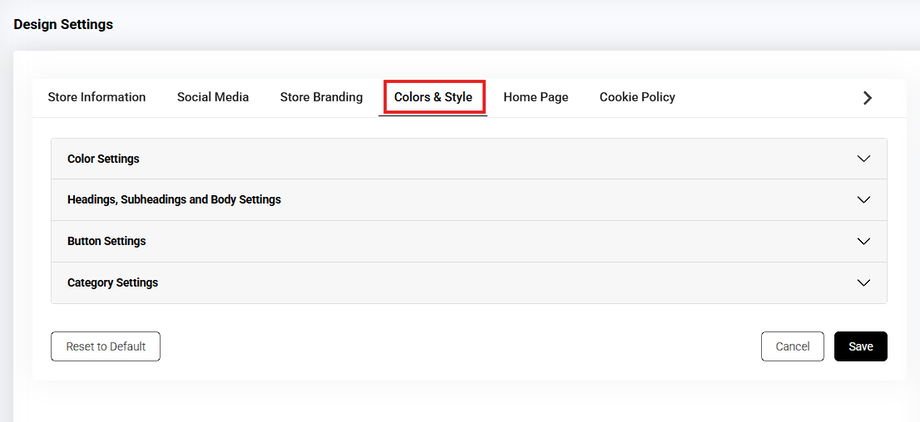Click the Color Settings section title
920x422 pixels.
coord(103,159)
